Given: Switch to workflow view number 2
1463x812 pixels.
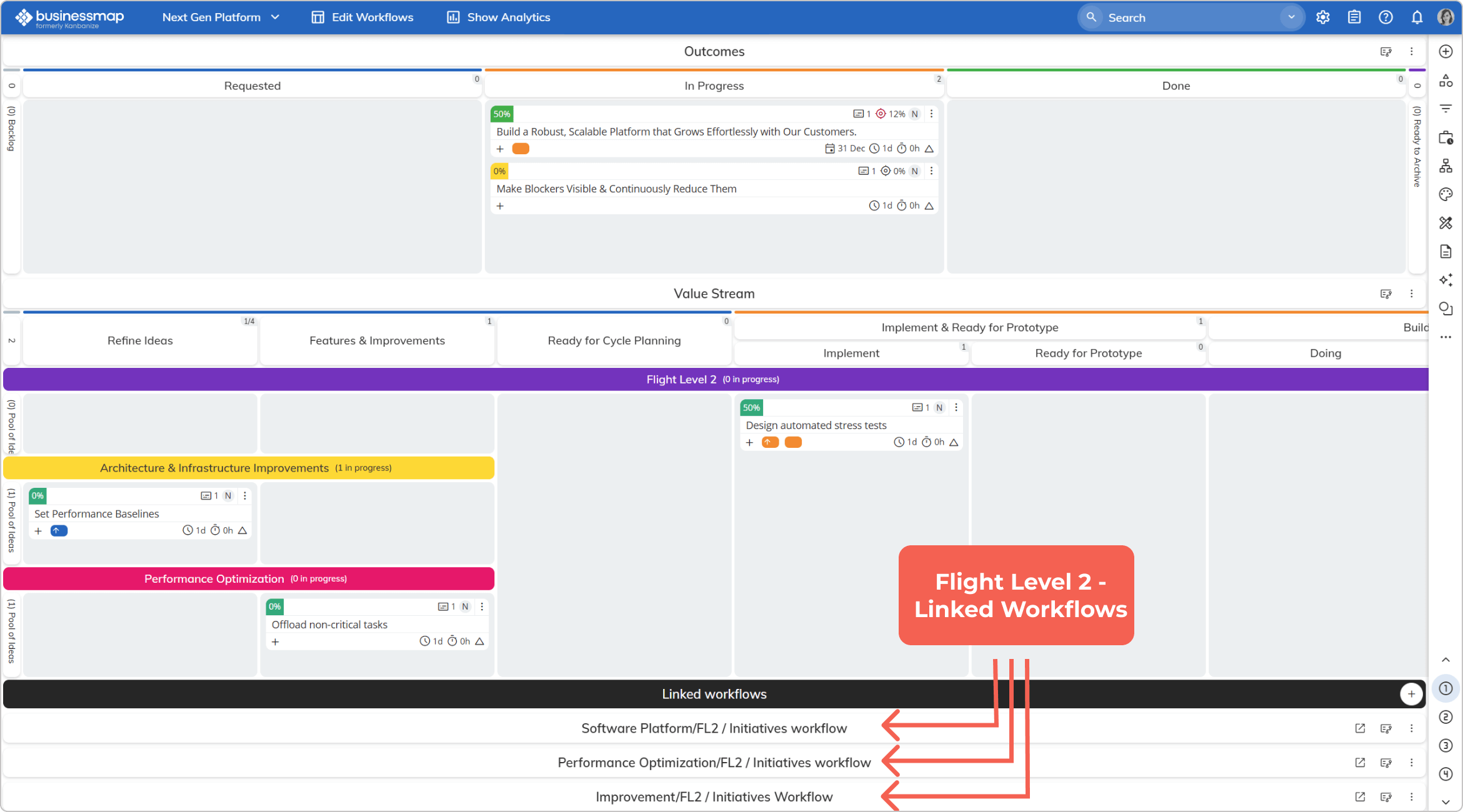Looking at the screenshot, I should [1446, 717].
